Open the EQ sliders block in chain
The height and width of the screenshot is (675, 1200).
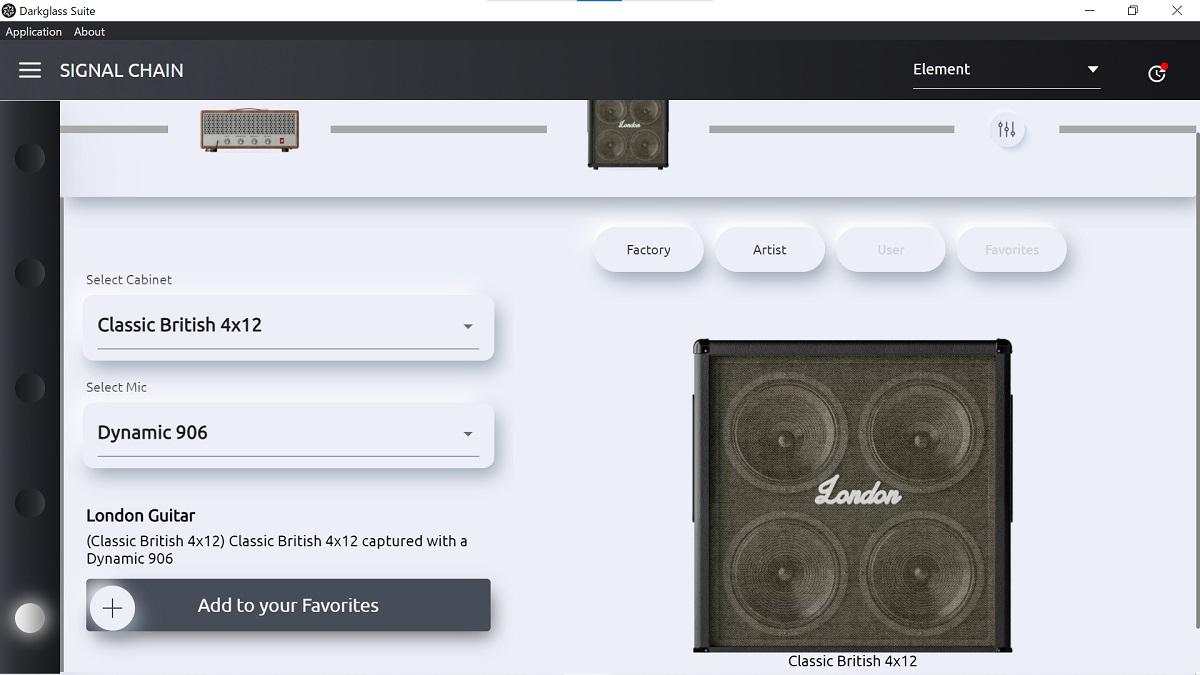[1007, 130]
